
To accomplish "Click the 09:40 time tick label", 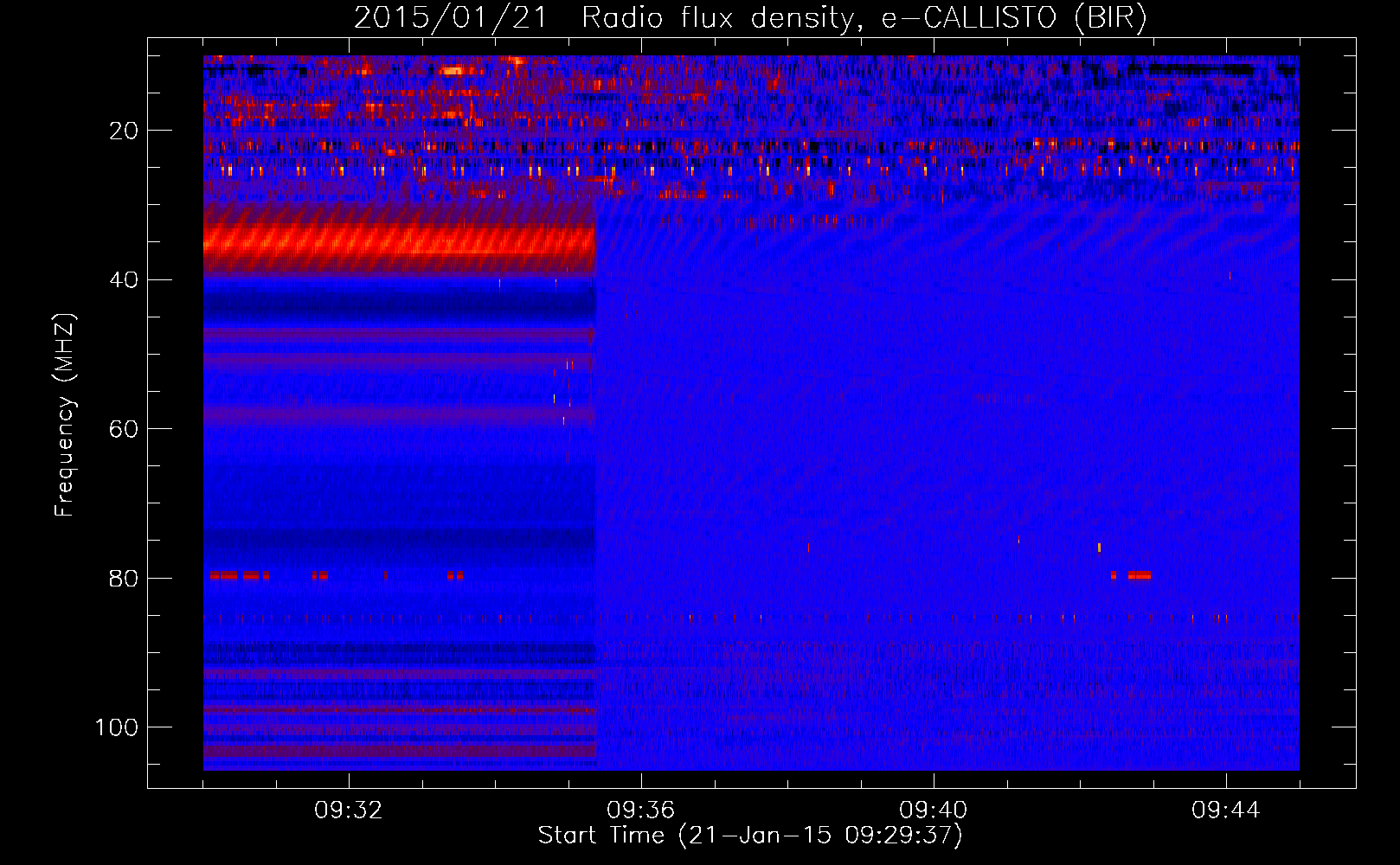I will pyautogui.click(x=934, y=811).
